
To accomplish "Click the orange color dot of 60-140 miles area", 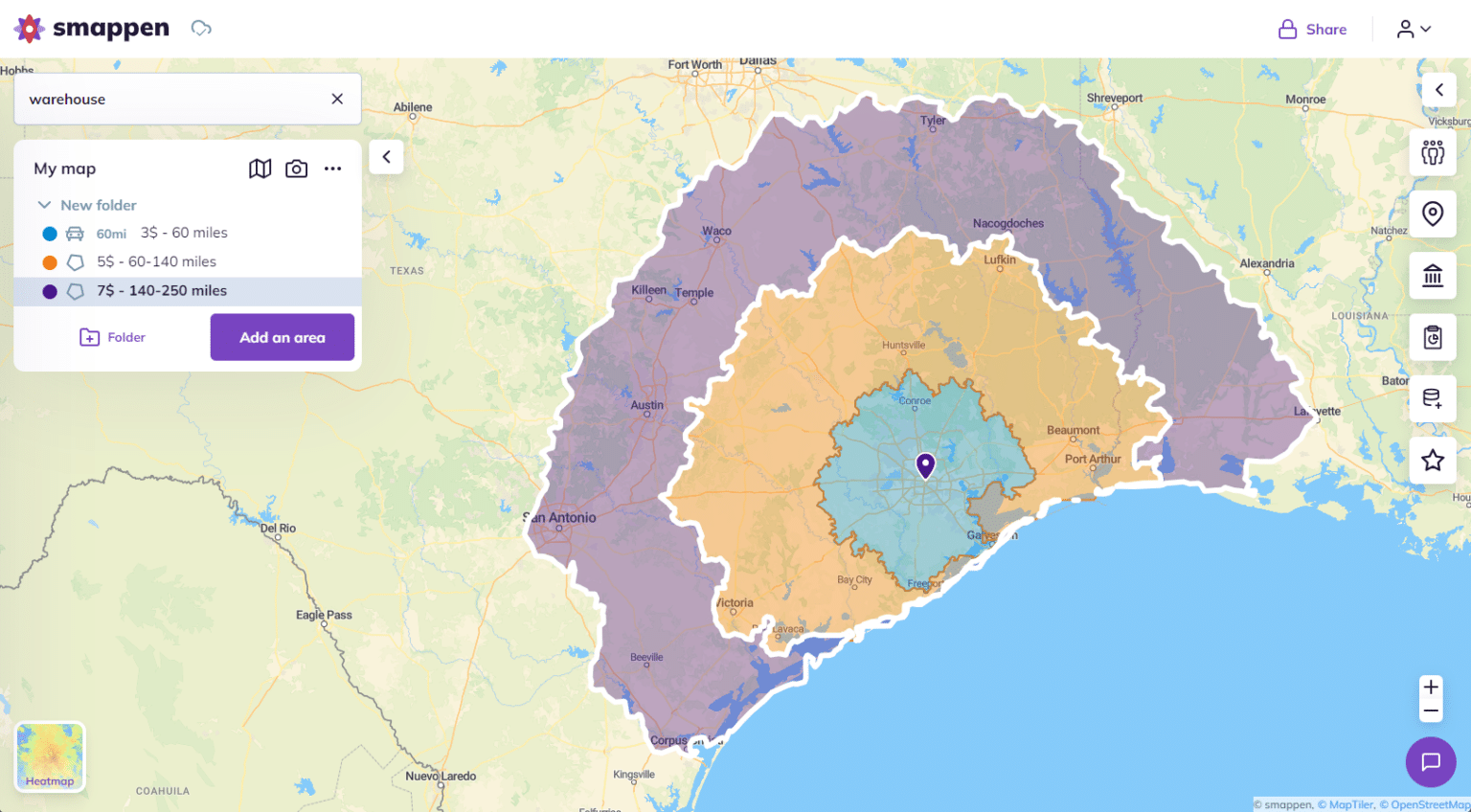I will click(x=50, y=262).
